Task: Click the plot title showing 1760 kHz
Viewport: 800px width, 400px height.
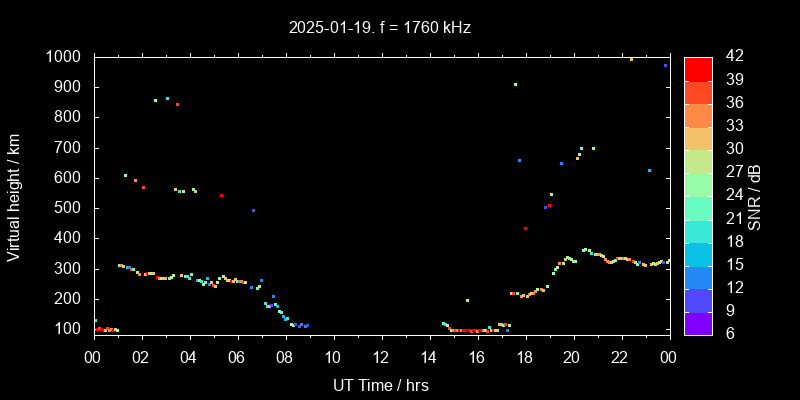Action: click(380, 28)
